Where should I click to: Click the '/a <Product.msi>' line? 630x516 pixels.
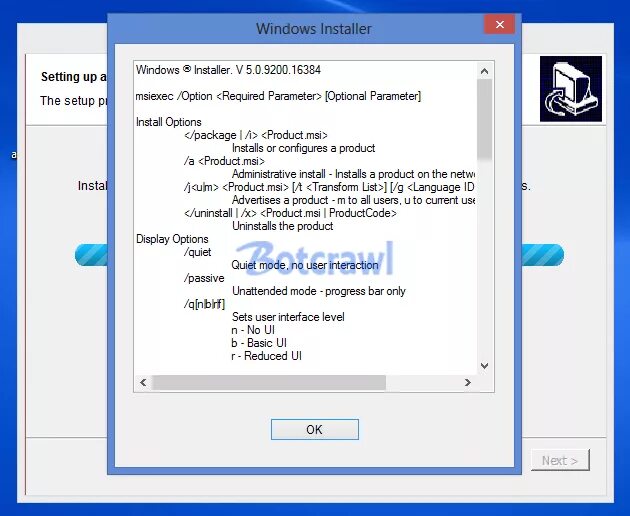pos(224,161)
